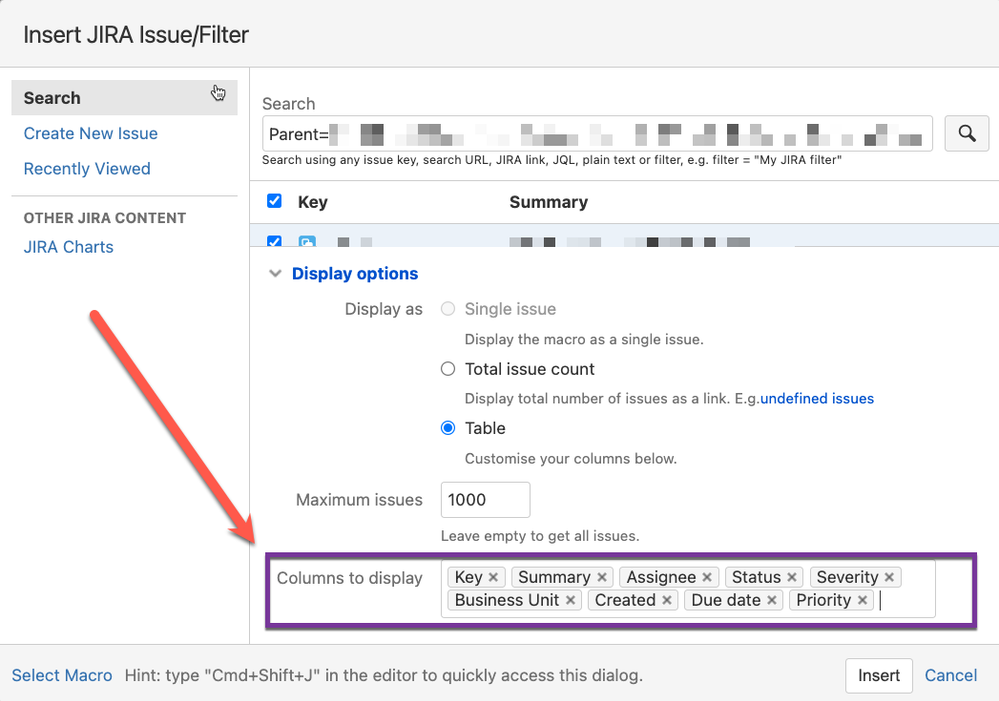Open Recently Viewed section

(87, 169)
